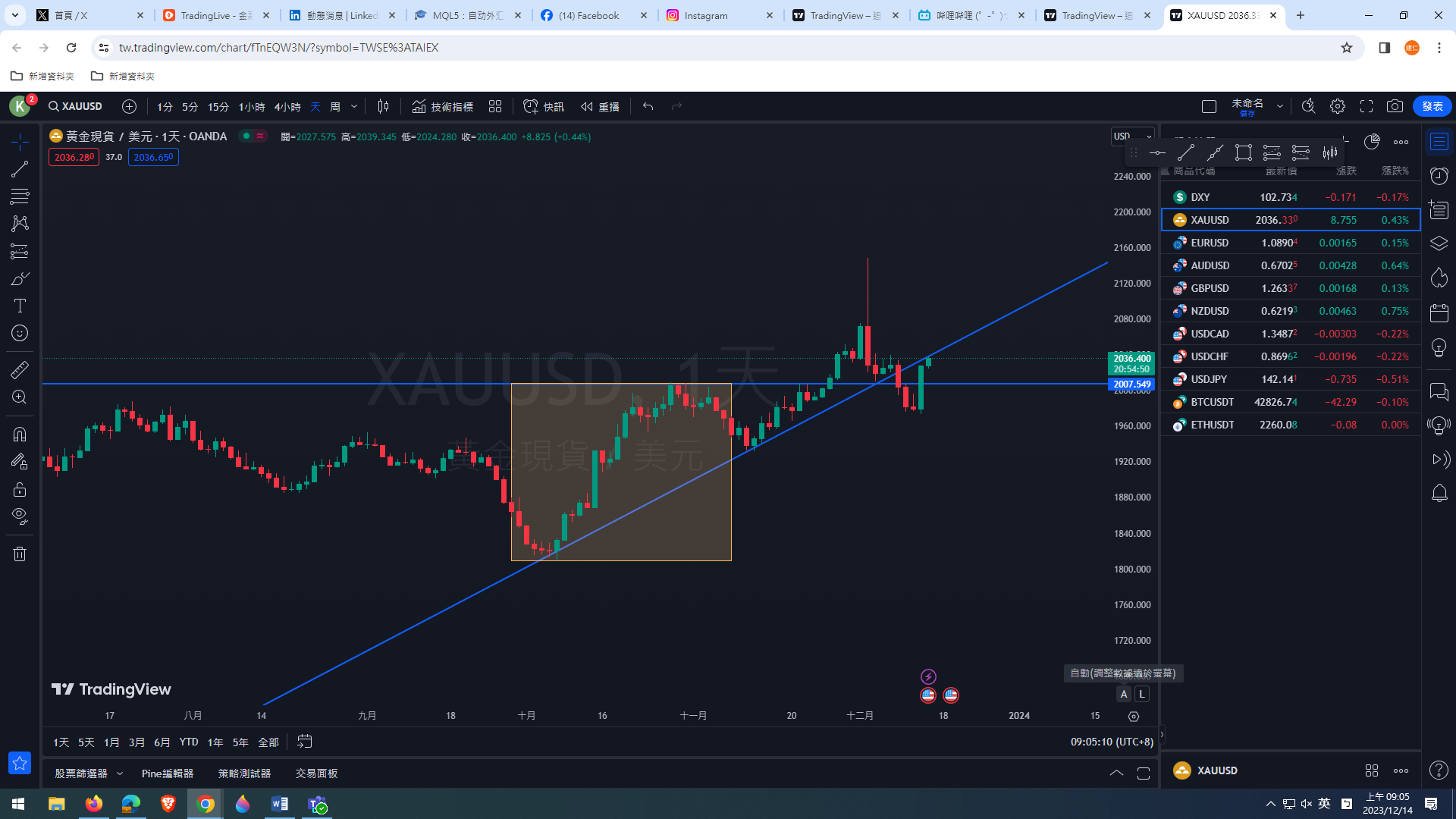The height and width of the screenshot is (819, 1456).
Task: Undo the last chart action
Action: pos(648,107)
